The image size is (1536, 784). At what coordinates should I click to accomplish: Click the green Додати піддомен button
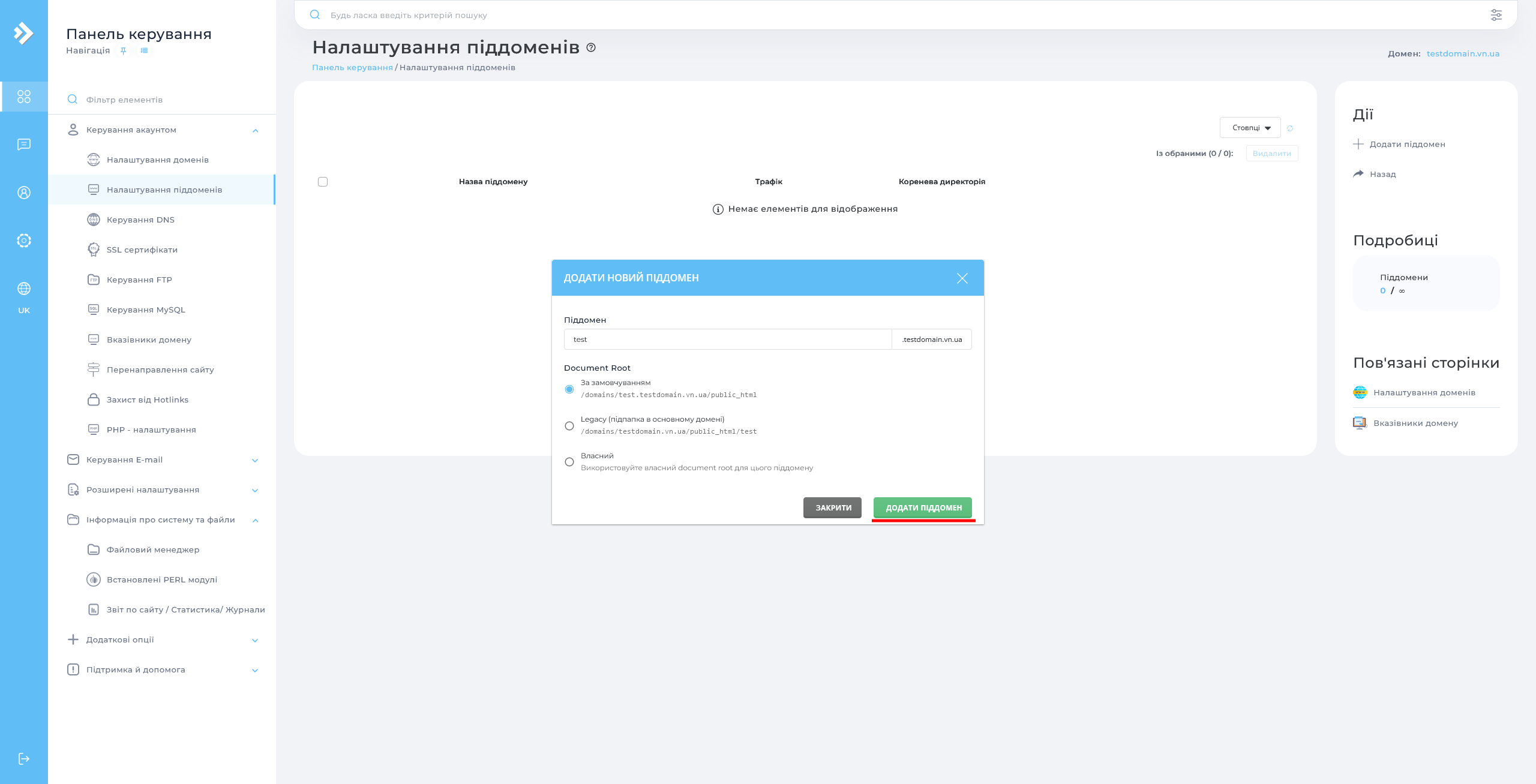[x=922, y=507]
